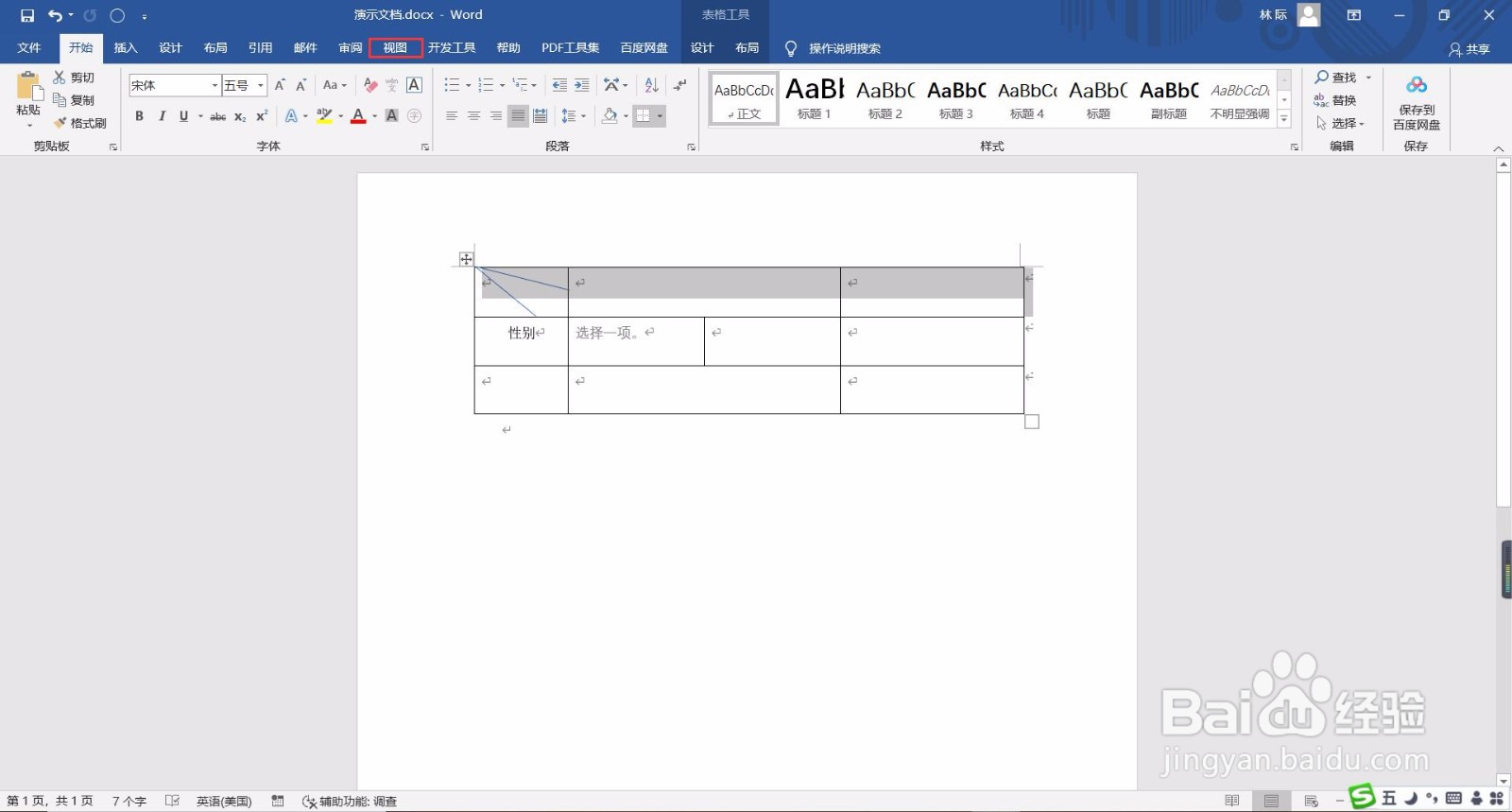1512x812 pixels.
Task: Click the distributed alignment icon
Action: click(540, 116)
